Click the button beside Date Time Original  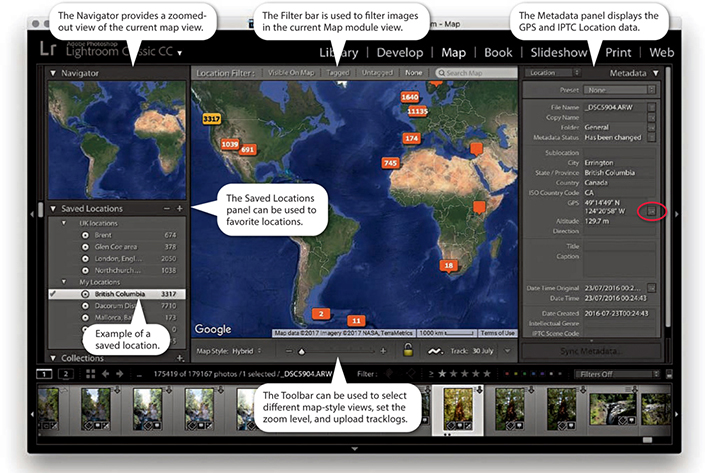coord(651,288)
